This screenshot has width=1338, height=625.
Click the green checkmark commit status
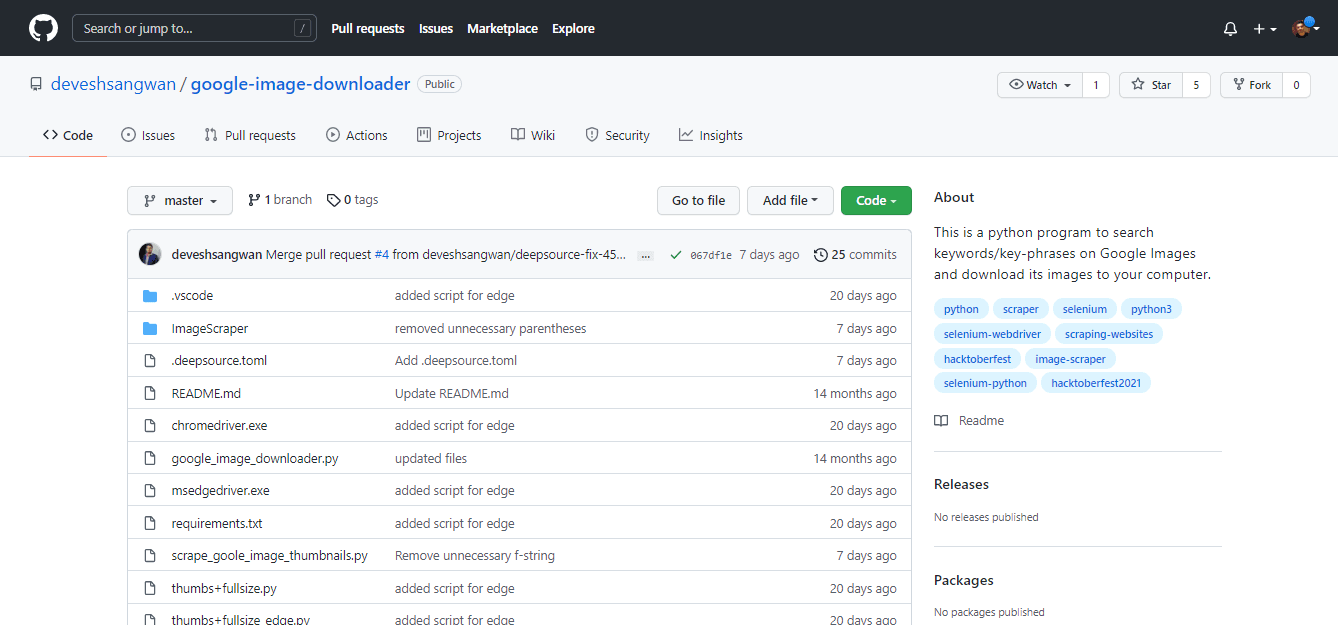[677, 255]
